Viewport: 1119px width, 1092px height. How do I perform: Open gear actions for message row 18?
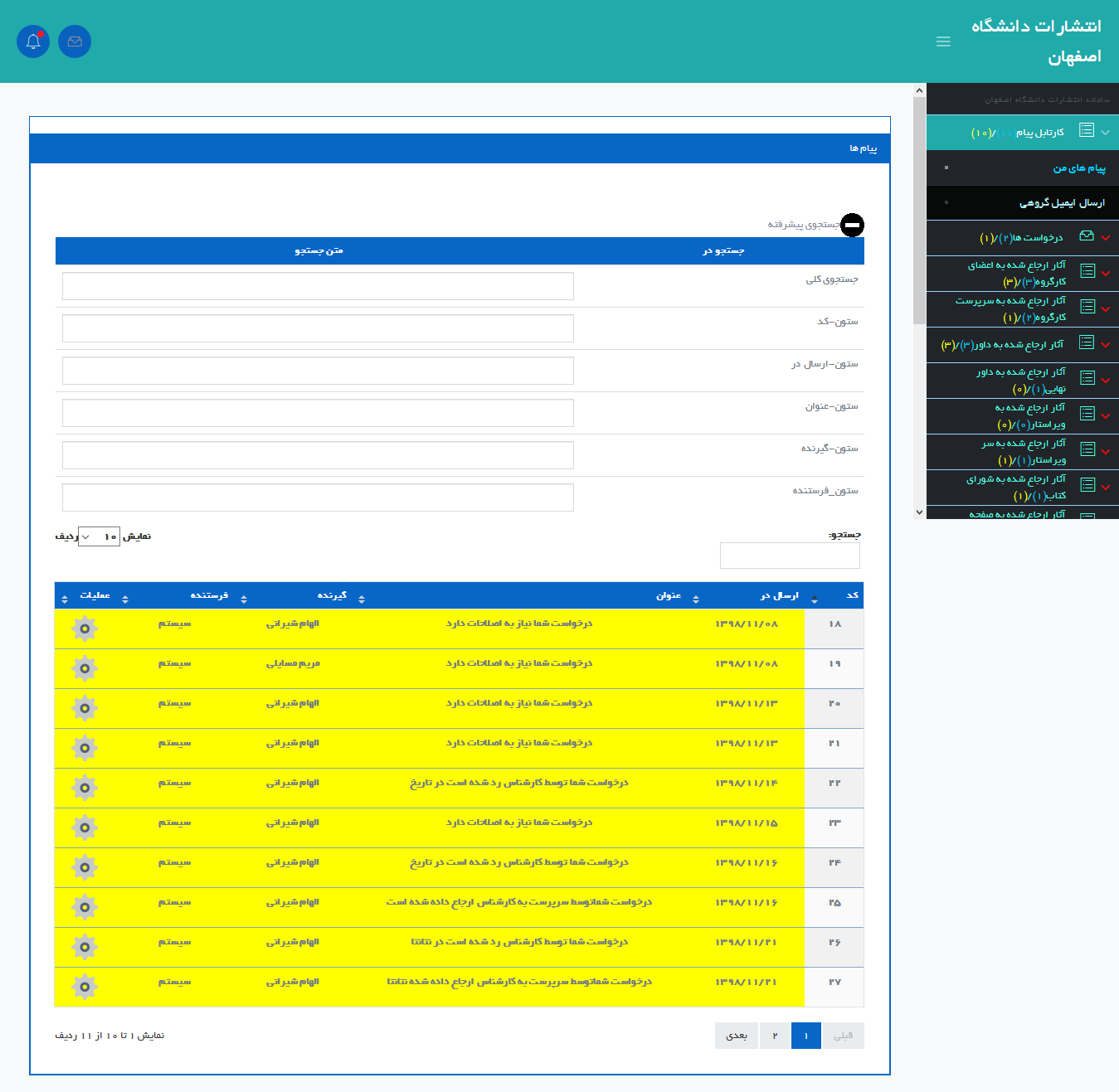click(x=85, y=629)
